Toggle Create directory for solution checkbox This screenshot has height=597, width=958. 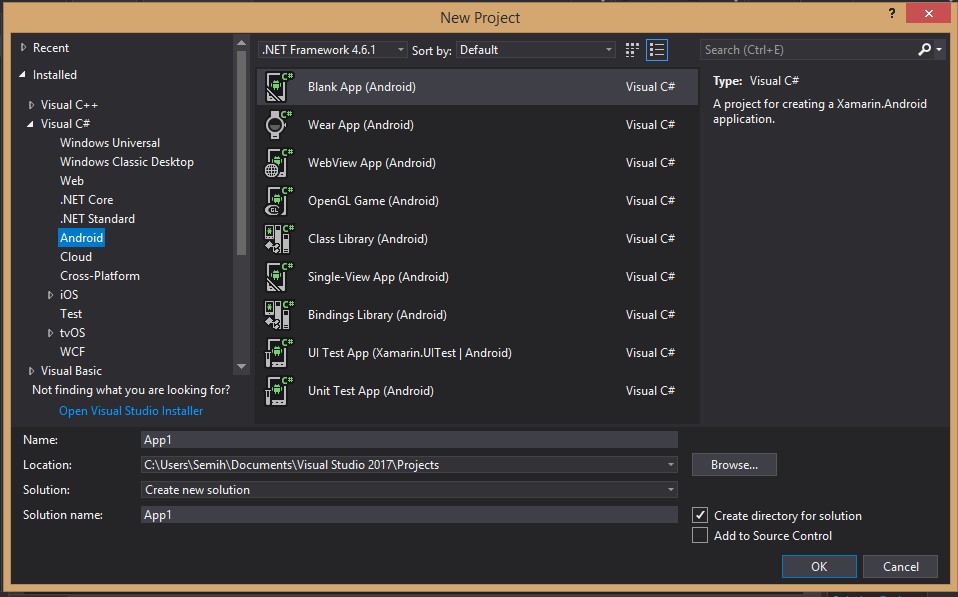700,515
